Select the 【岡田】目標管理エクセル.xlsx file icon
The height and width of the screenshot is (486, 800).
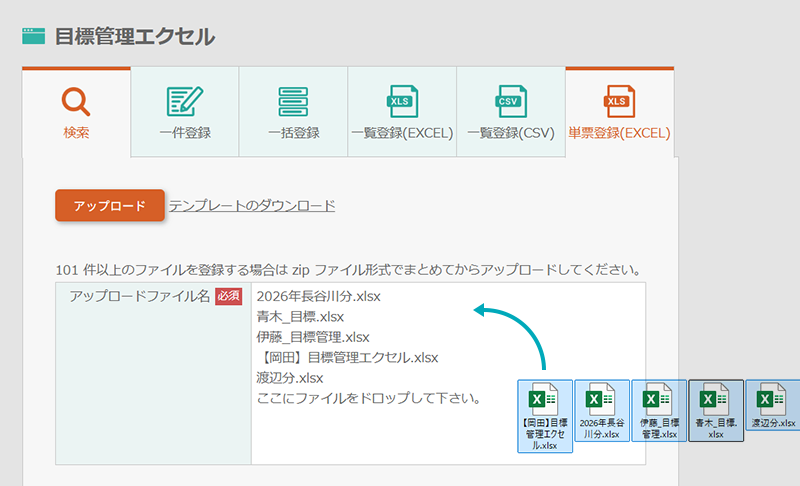point(545,416)
